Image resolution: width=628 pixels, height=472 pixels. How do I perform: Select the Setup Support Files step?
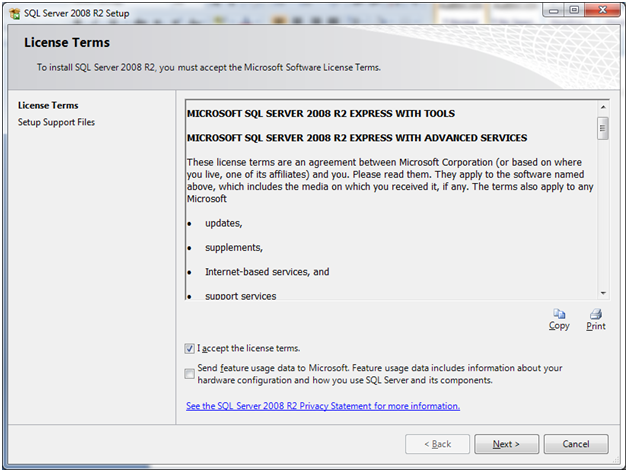click(56, 122)
